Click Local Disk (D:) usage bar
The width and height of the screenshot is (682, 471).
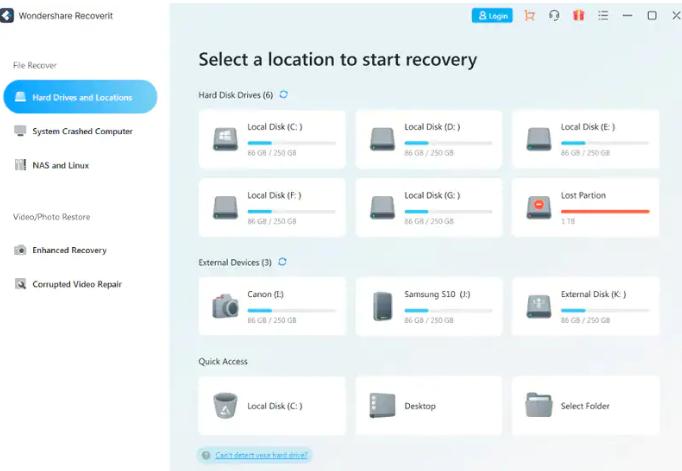(447, 143)
